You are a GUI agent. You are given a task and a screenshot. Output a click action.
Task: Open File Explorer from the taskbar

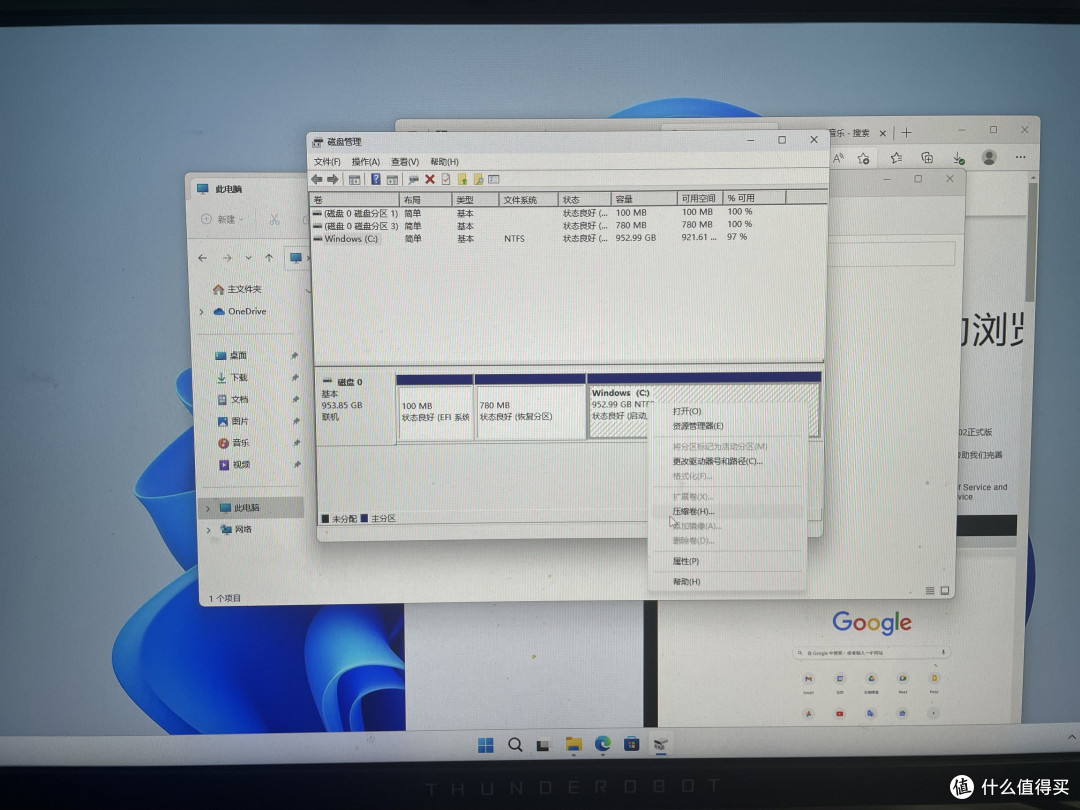[x=574, y=745]
